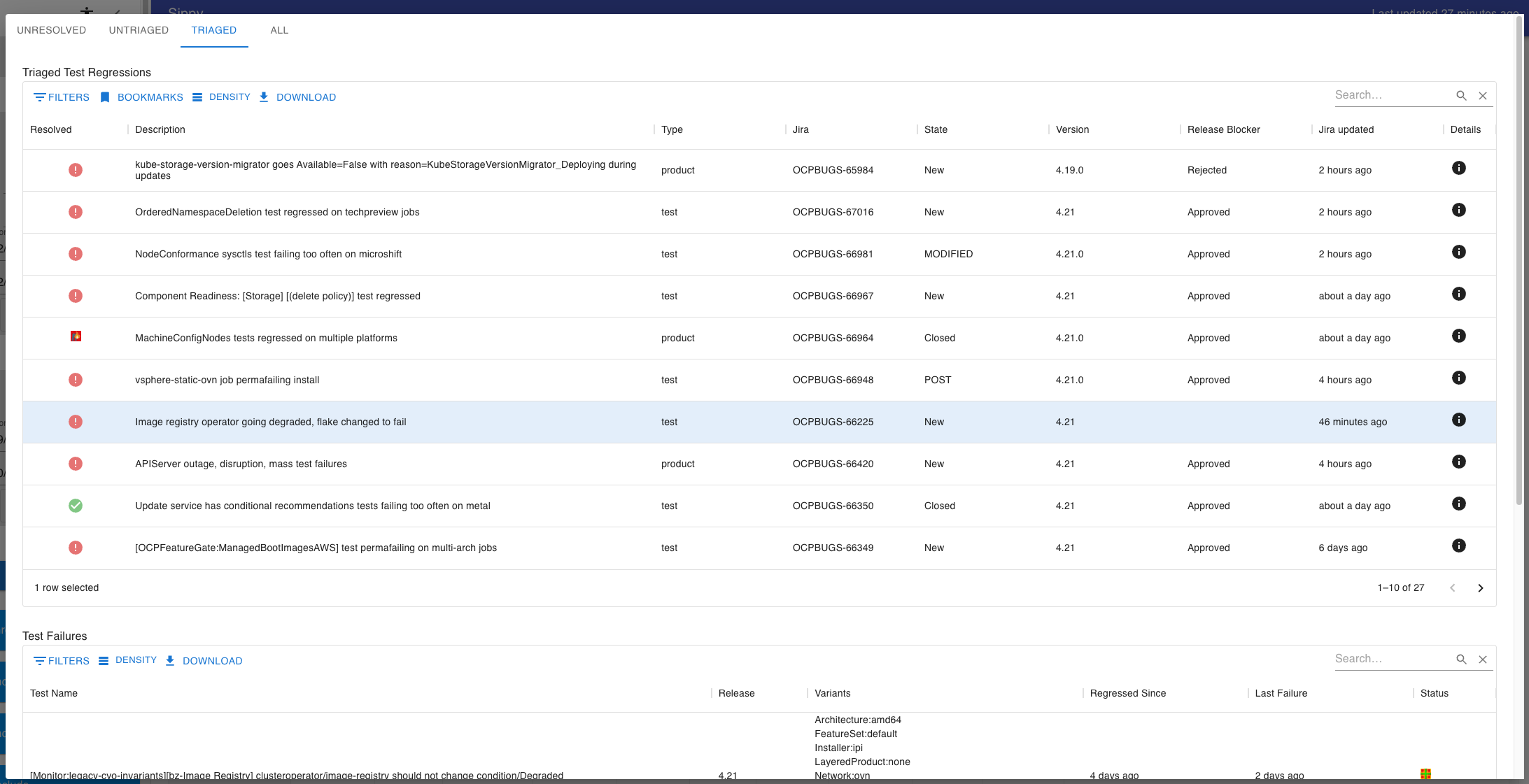The image size is (1529, 784).
Task: Sort table by Jira updated column header
Action: (x=1346, y=129)
